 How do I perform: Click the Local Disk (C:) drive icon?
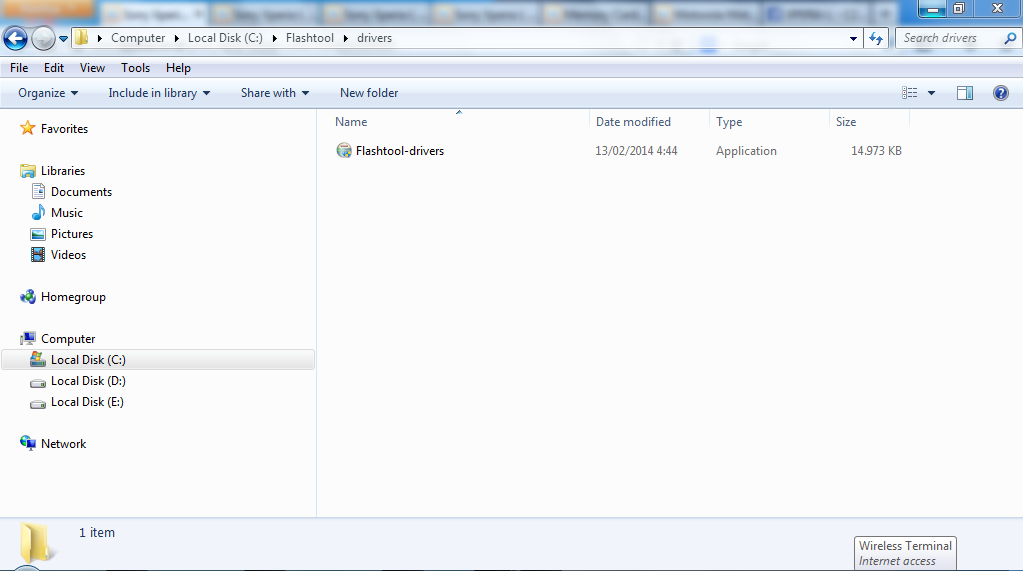point(38,360)
